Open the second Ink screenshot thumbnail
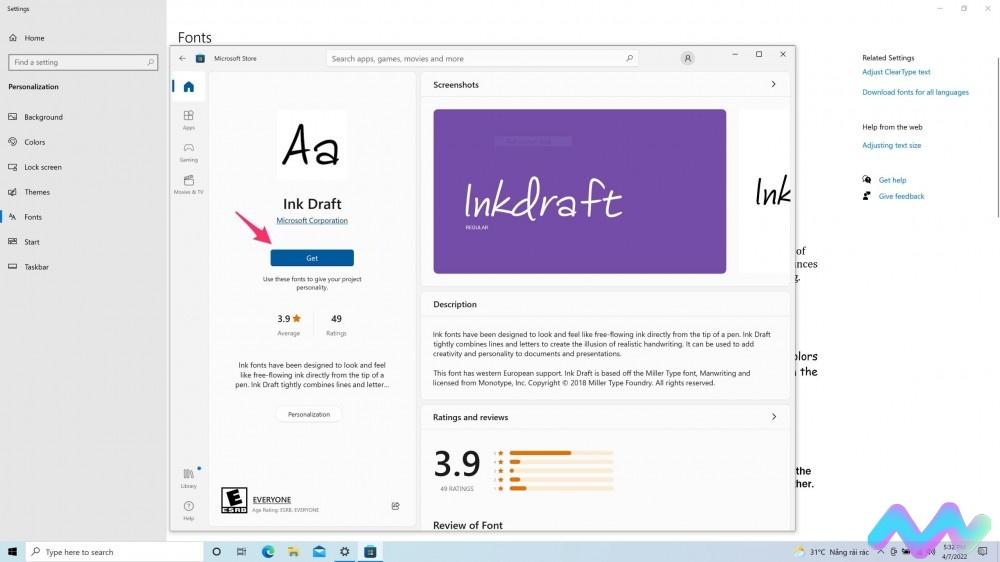Image resolution: width=1000 pixels, height=562 pixels. click(765, 191)
